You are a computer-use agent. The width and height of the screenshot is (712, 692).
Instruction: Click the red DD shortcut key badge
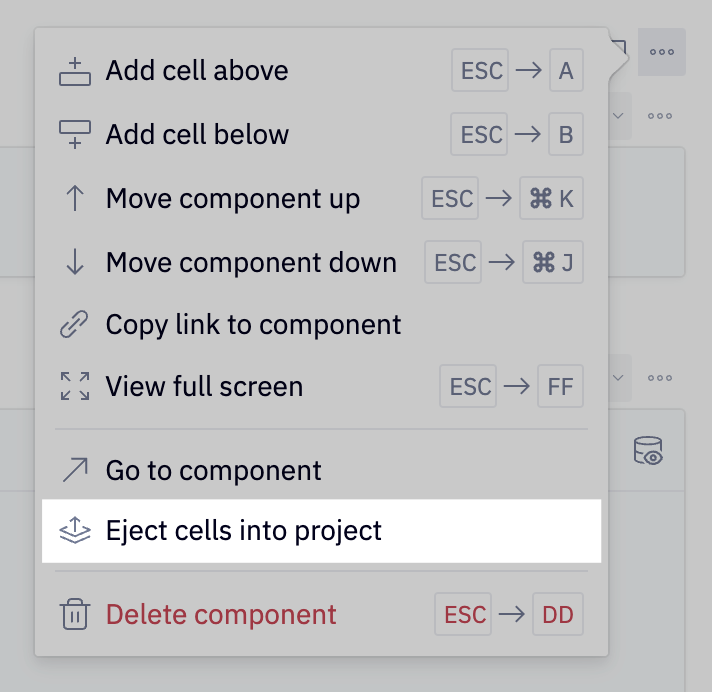[558, 614]
